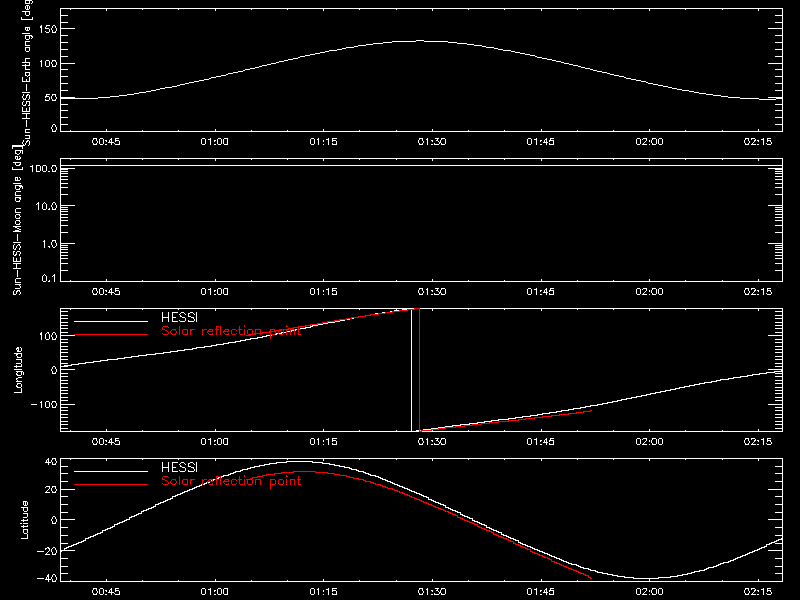This screenshot has height=600, width=800.
Task: Click the red legend line sample in Latitude plot
Action: click(111, 484)
